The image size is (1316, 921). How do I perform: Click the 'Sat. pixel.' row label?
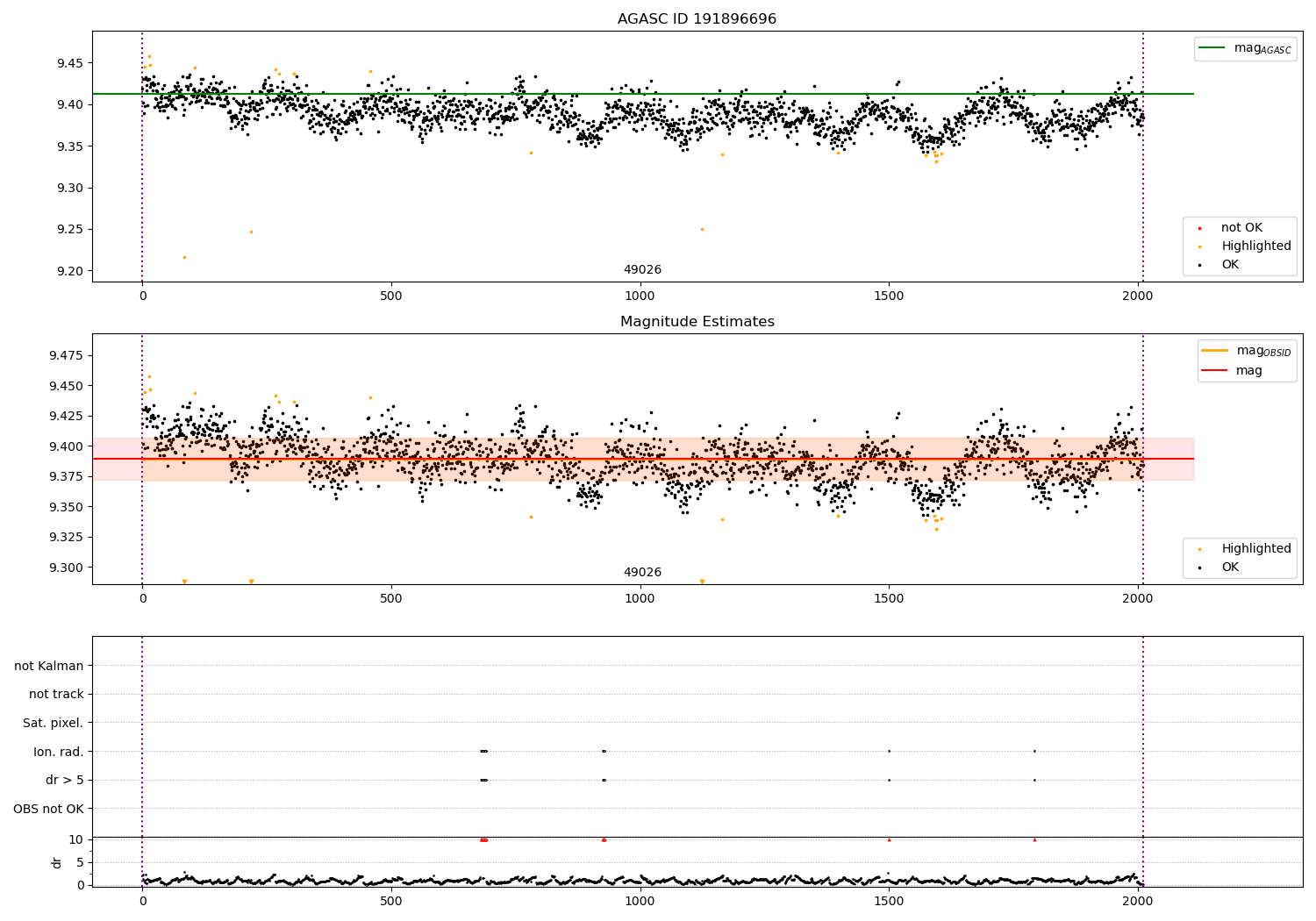pyautogui.click(x=54, y=723)
